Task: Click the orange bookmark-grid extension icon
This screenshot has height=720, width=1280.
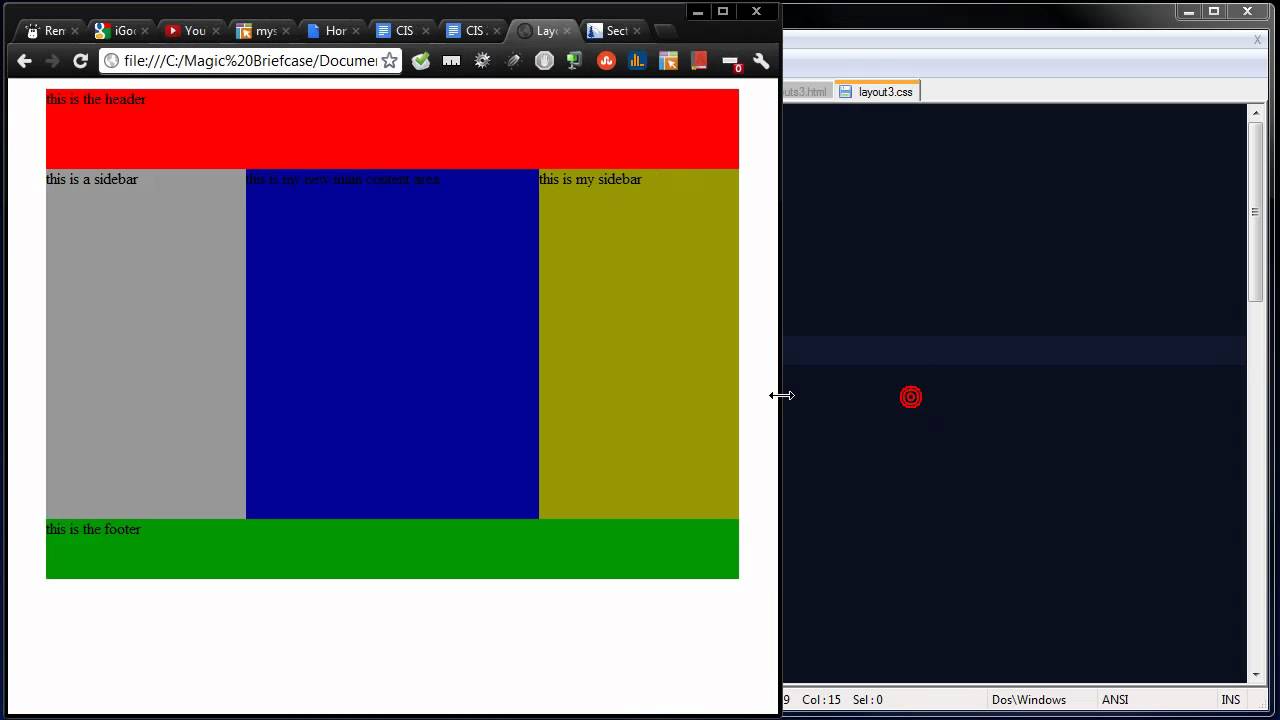Action: (x=668, y=61)
